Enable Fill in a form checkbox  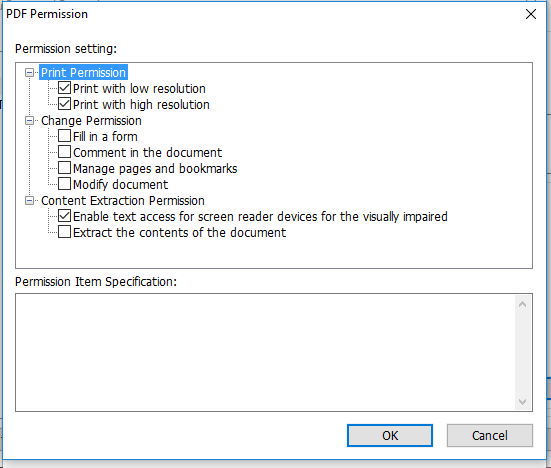tap(64, 136)
